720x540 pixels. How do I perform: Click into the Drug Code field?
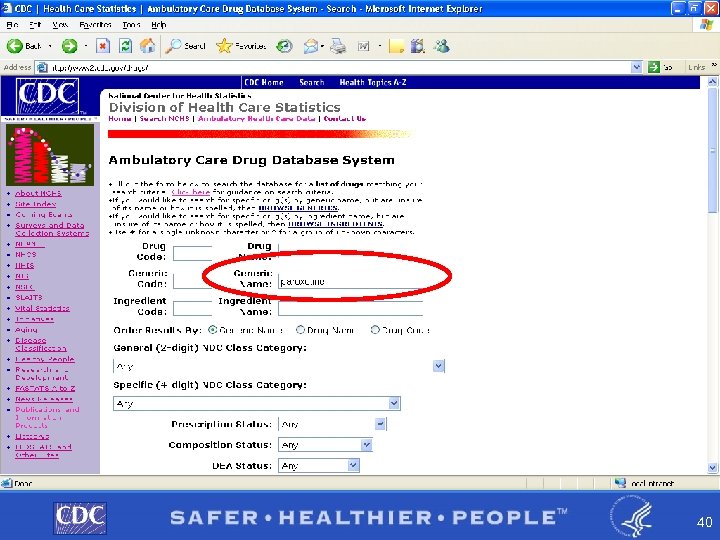point(192,253)
